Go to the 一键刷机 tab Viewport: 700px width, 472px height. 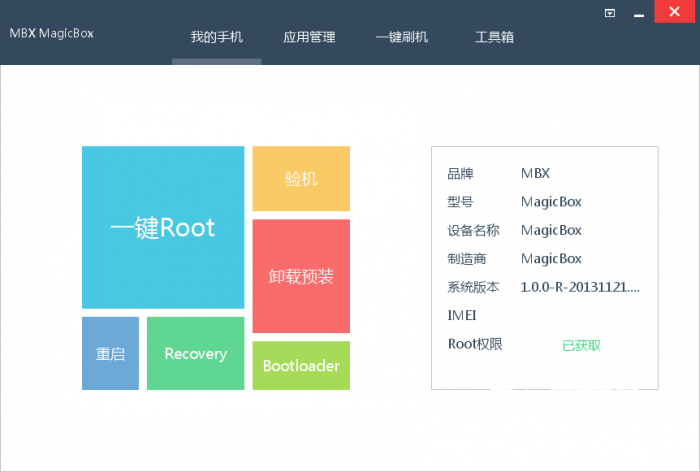(402, 37)
